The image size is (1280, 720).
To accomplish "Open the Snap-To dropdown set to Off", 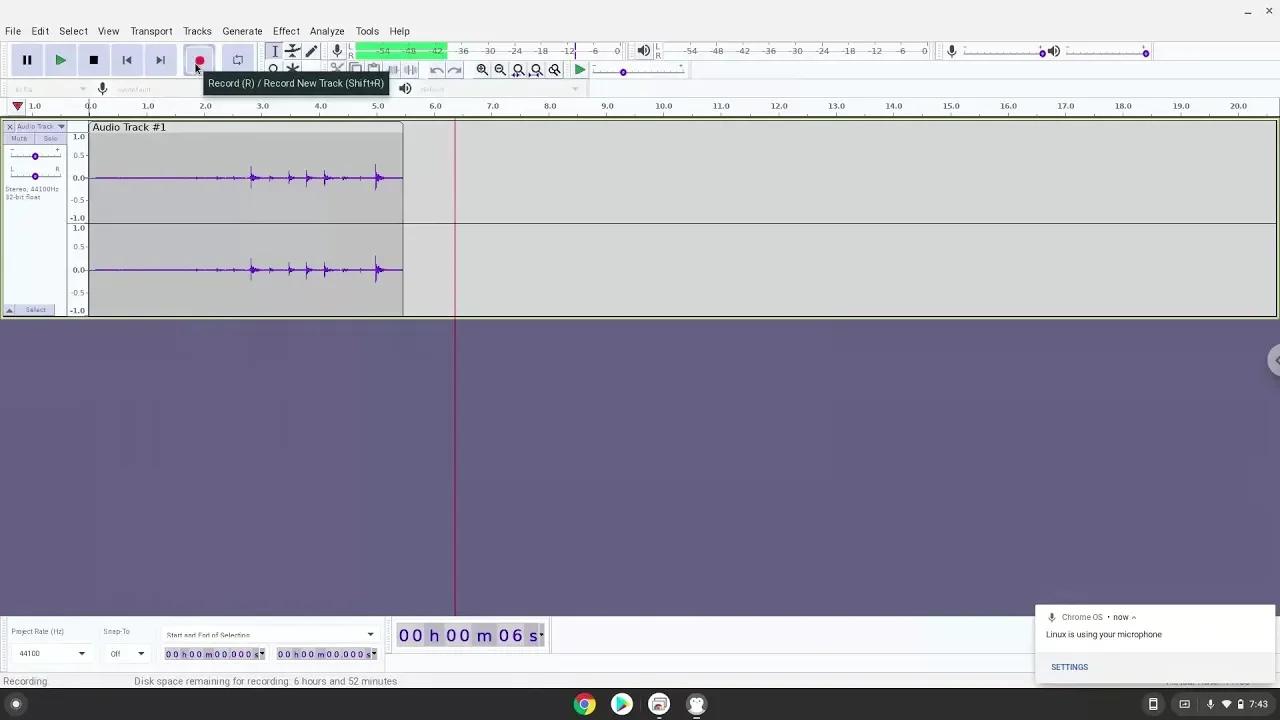I will (140, 654).
